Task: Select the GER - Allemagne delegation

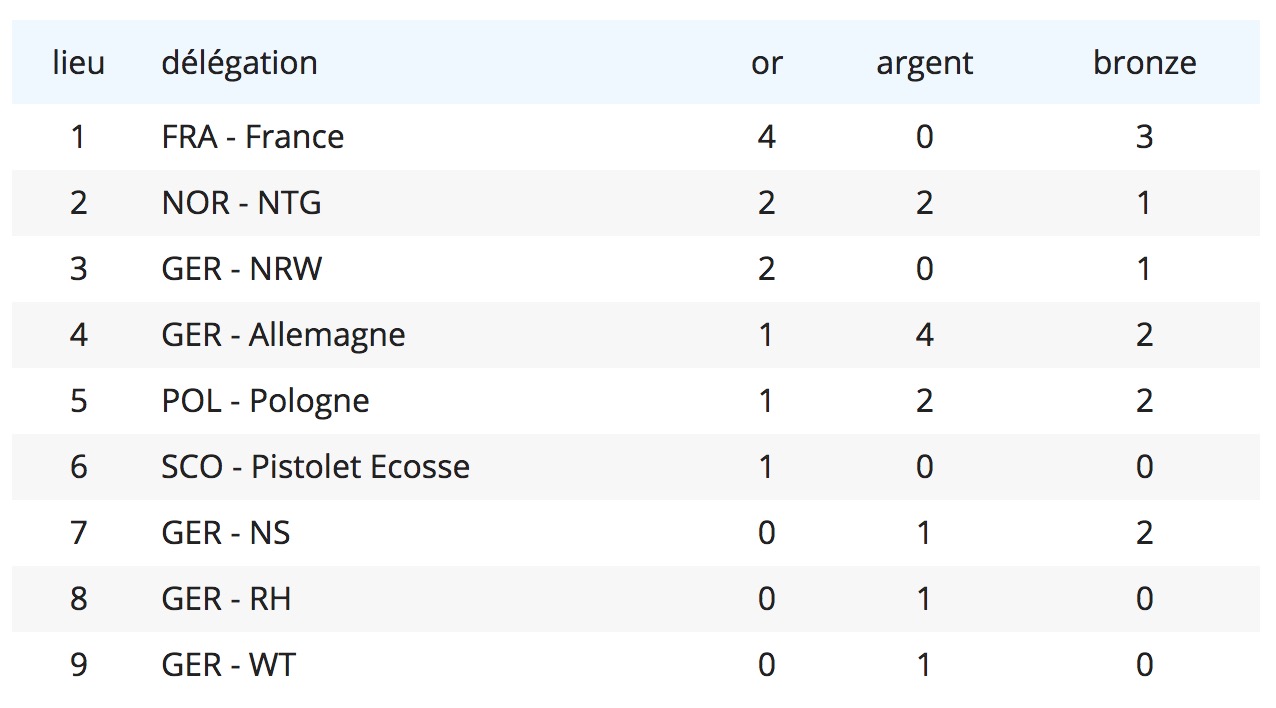Action: 283,335
